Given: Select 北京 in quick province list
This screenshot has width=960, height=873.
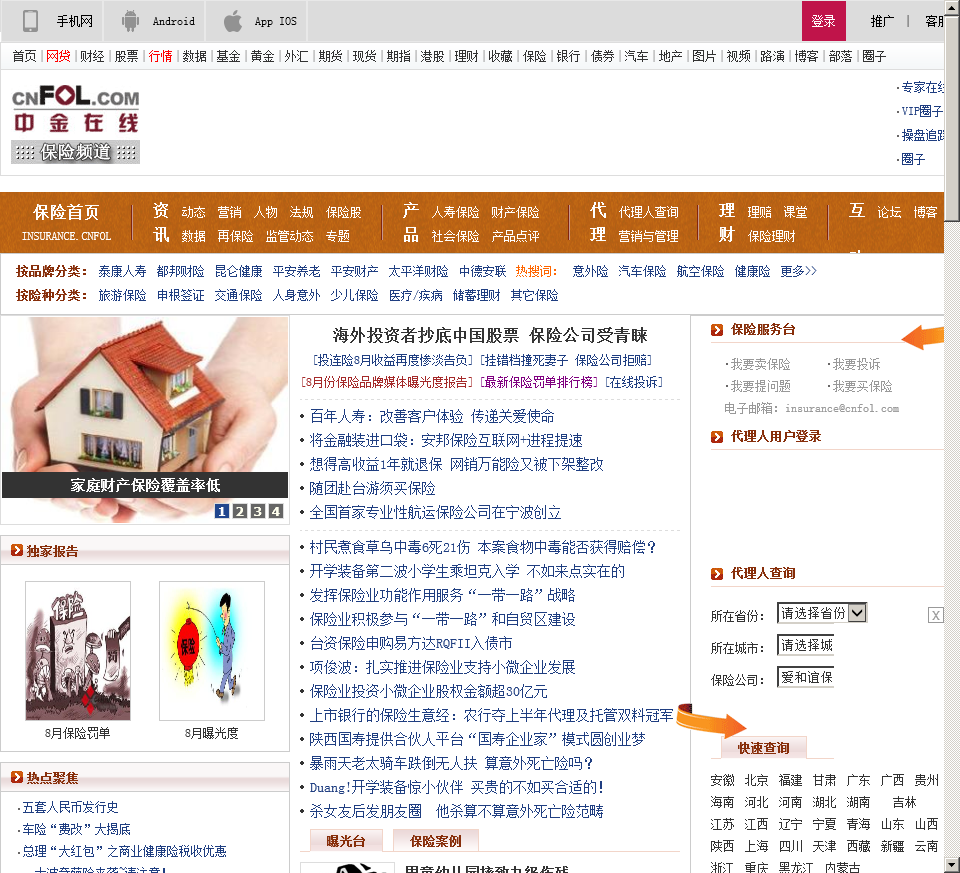Looking at the screenshot, I should (x=756, y=781).
